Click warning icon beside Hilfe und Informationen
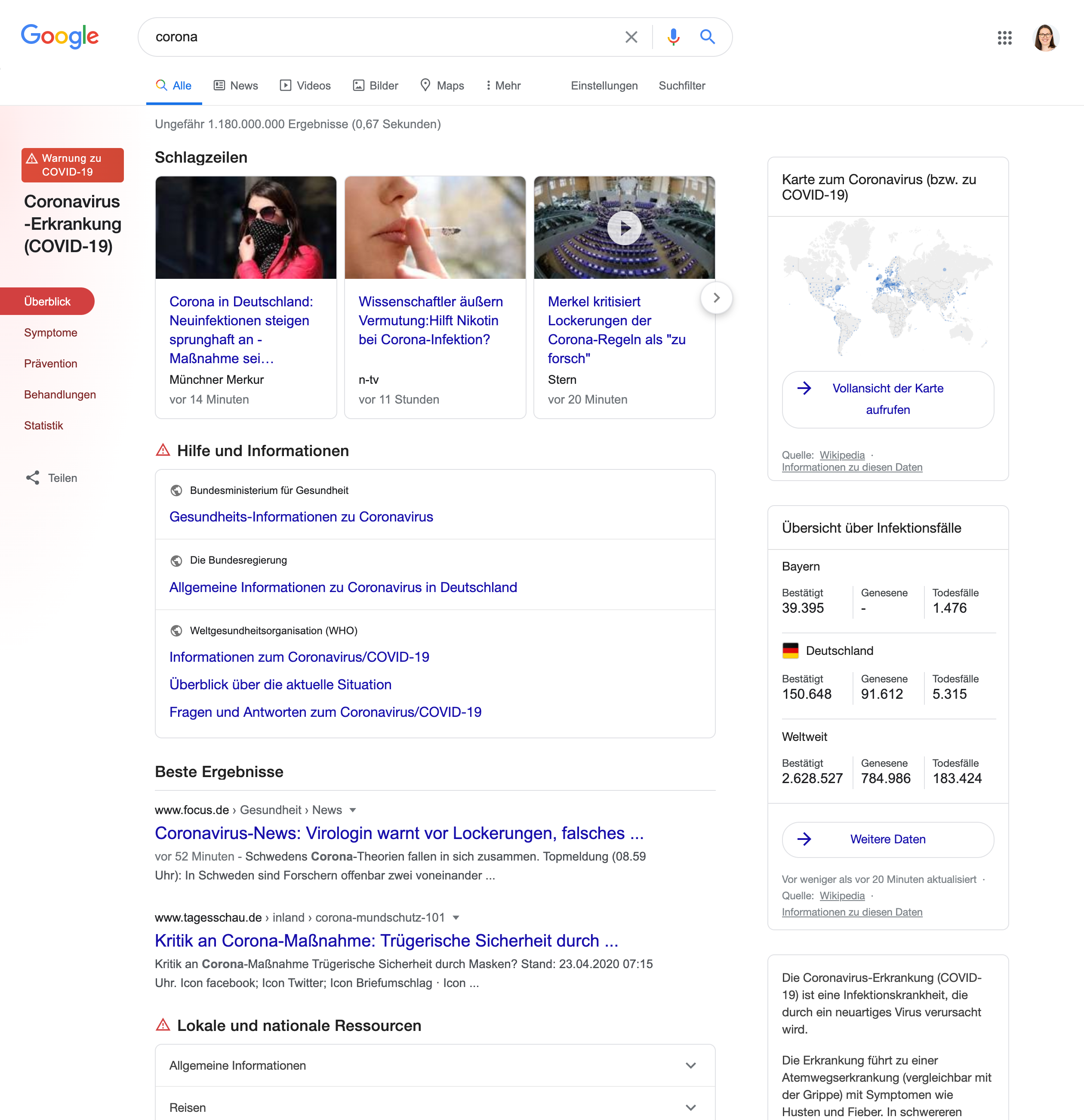This screenshot has height=1120, width=1084. (x=163, y=450)
